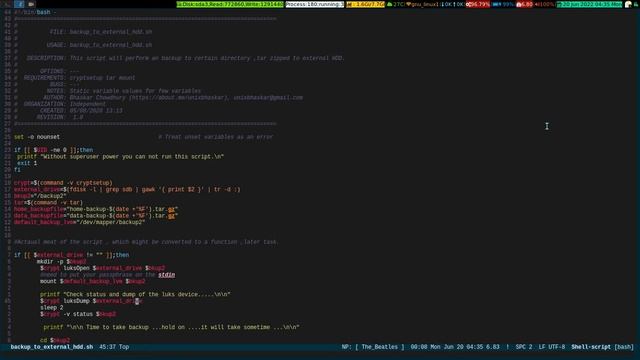The width and height of the screenshot is (640, 360).
Task: Click the blue battery 99% indicator
Action: click(x=503, y=4)
